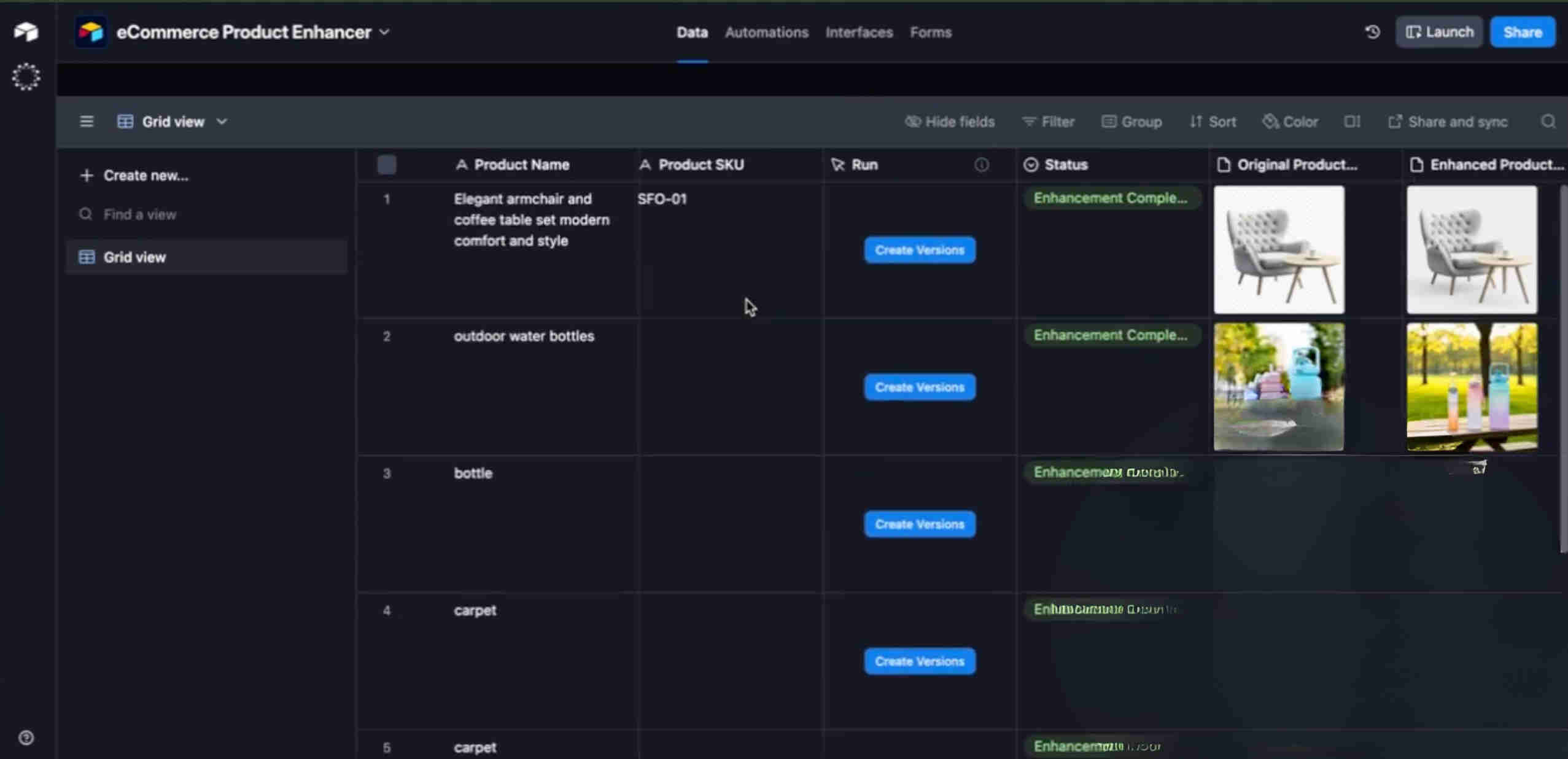The height and width of the screenshot is (759, 1568).
Task: Switch to the Forms tab
Action: click(931, 32)
